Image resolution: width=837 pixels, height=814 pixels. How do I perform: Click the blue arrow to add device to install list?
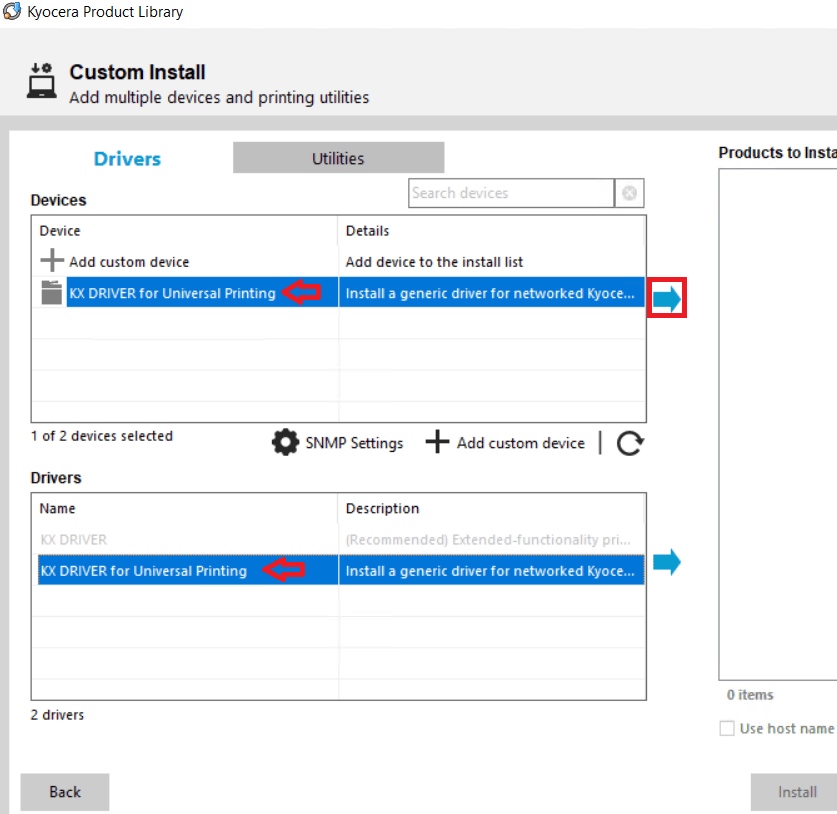pos(667,298)
